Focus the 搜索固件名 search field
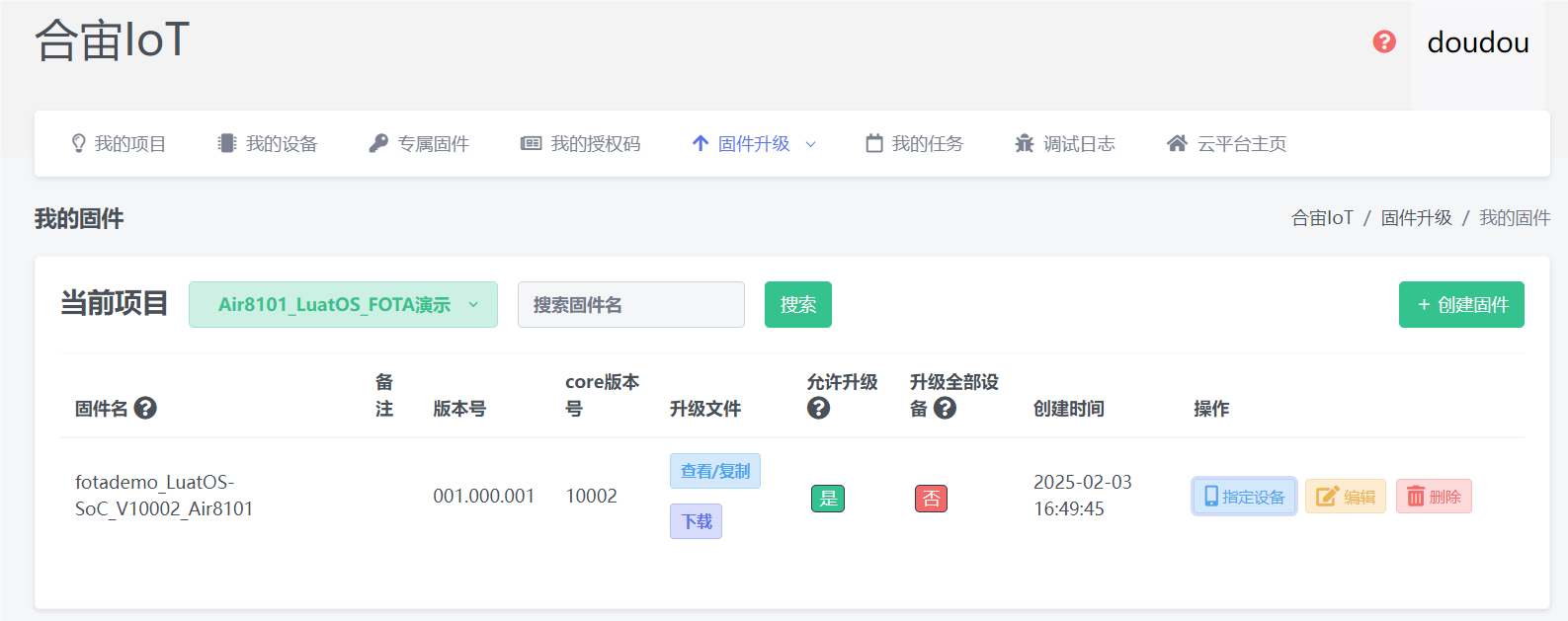Image resolution: width=1568 pixels, height=621 pixels. [x=631, y=304]
